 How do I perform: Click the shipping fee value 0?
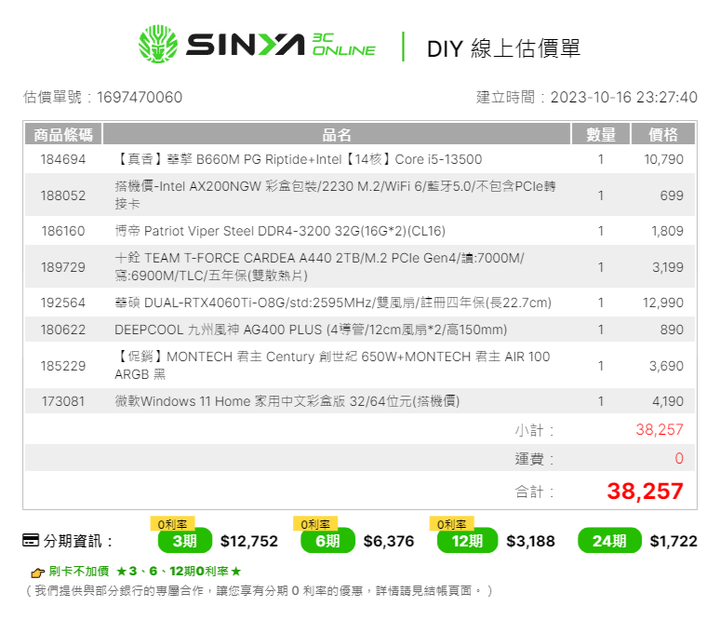679,458
